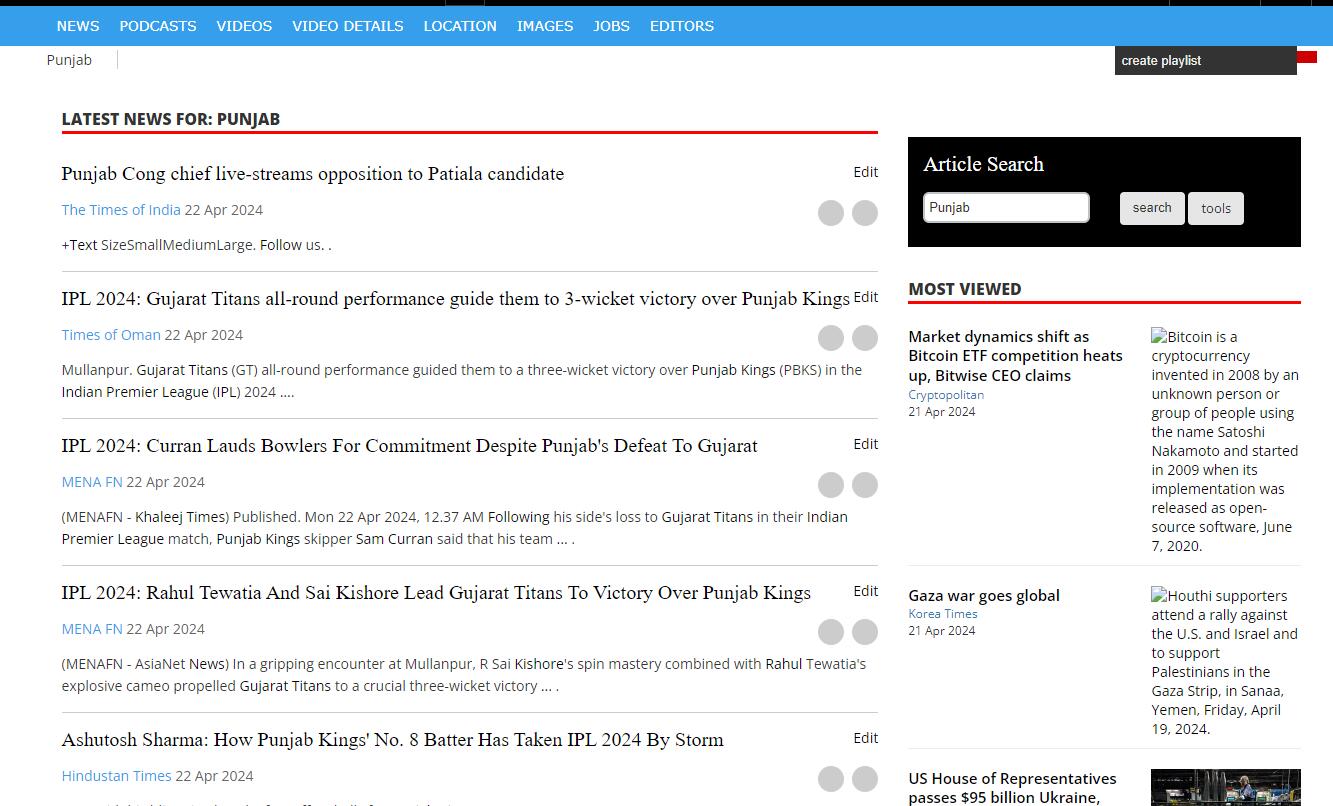The height and width of the screenshot is (806, 1333).
Task: Open the EDITORS tab
Action: point(682,26)
